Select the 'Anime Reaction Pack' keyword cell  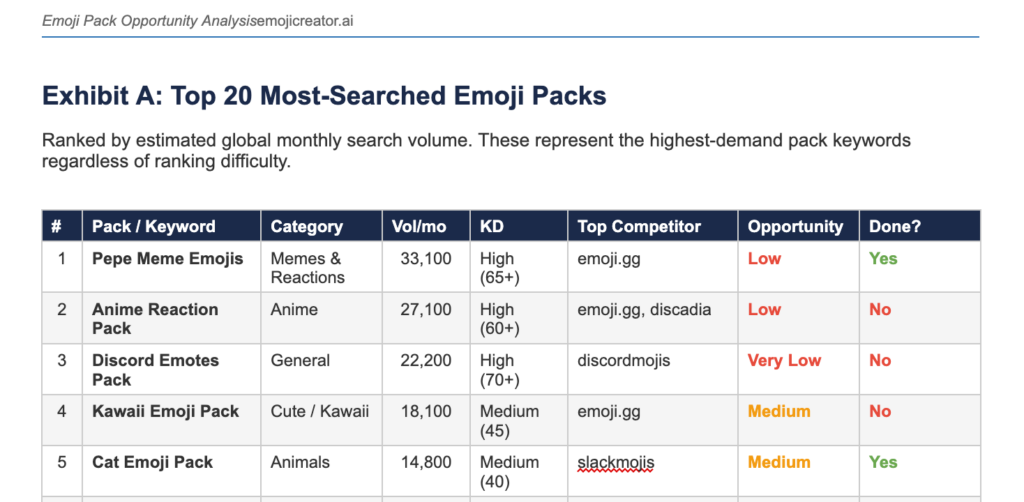[155, 318]
